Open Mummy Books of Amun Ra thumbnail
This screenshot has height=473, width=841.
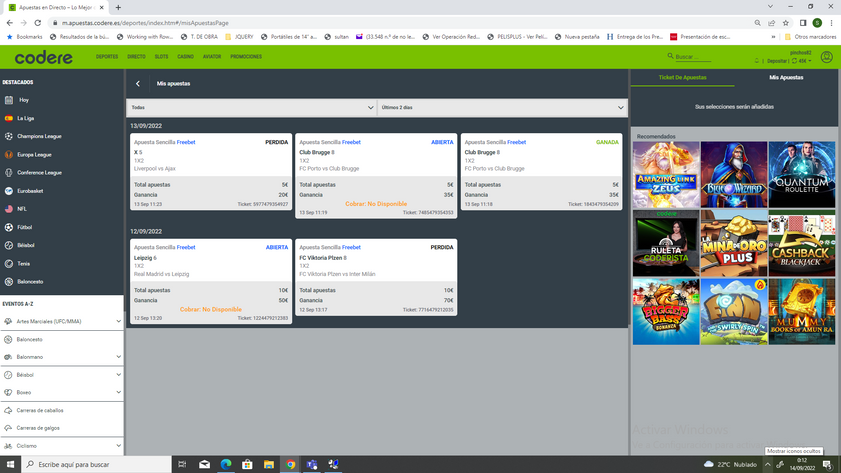(x=802, y=312)
